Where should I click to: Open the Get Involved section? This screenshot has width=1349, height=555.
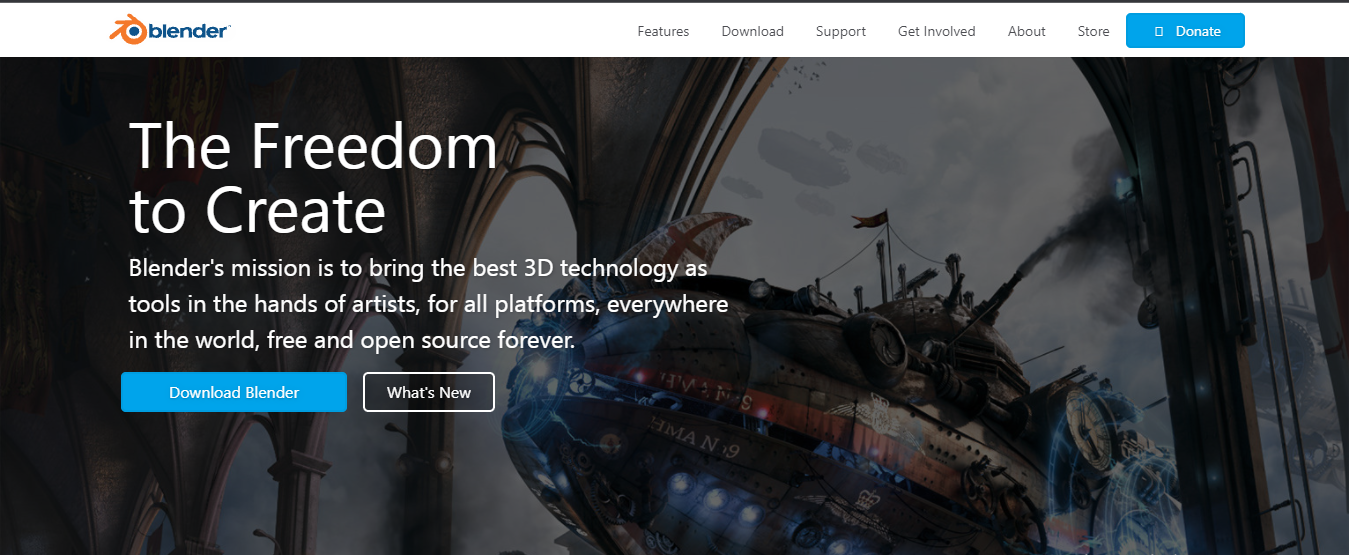point(937,31)
